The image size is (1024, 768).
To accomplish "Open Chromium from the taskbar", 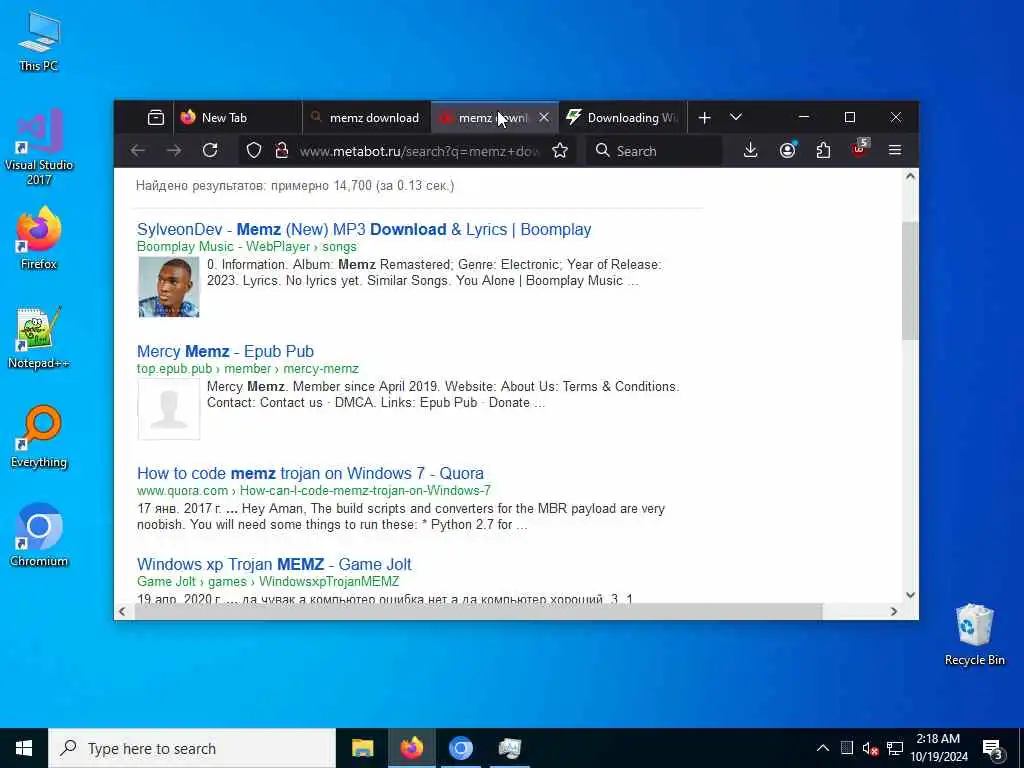I will tap(460, 748).
